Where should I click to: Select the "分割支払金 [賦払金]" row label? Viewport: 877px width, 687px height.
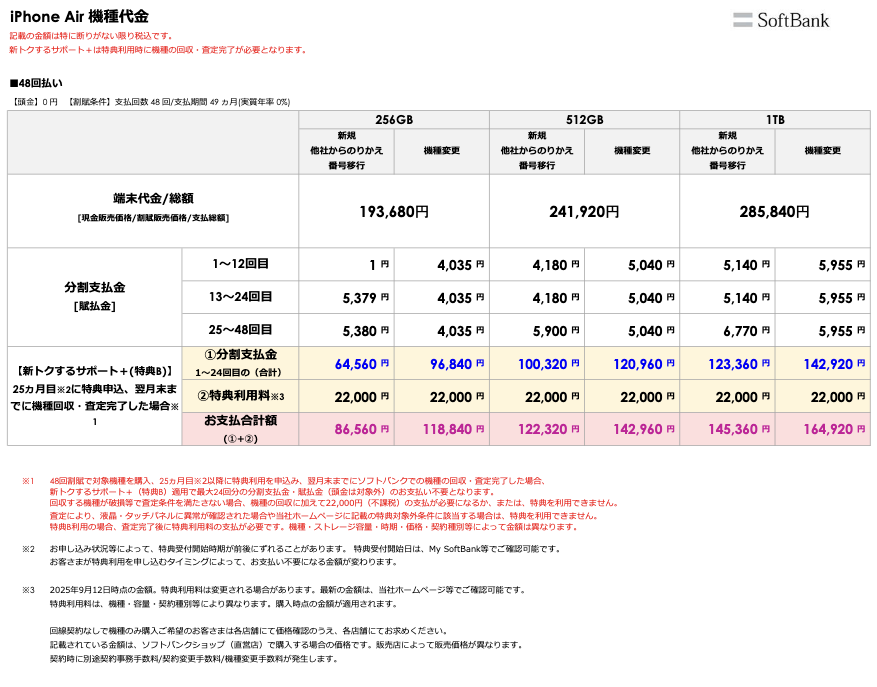[x=95, y=296]
